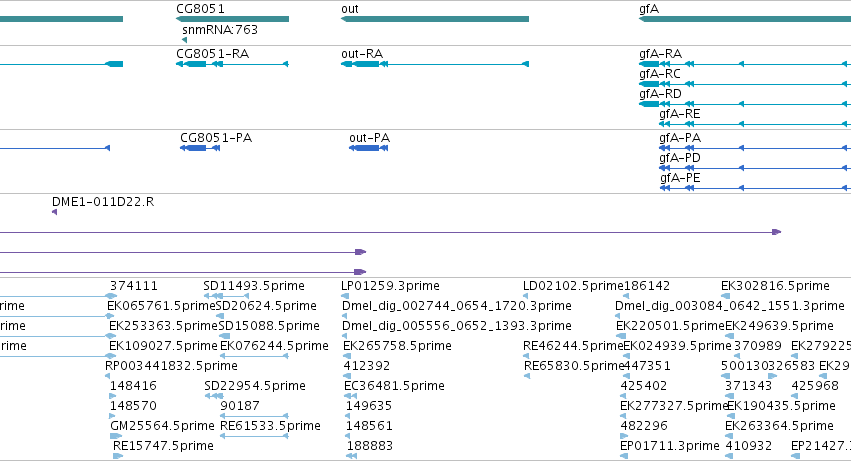
Task: Select the CG8051-PA protein feature
Action: point(200,148)
